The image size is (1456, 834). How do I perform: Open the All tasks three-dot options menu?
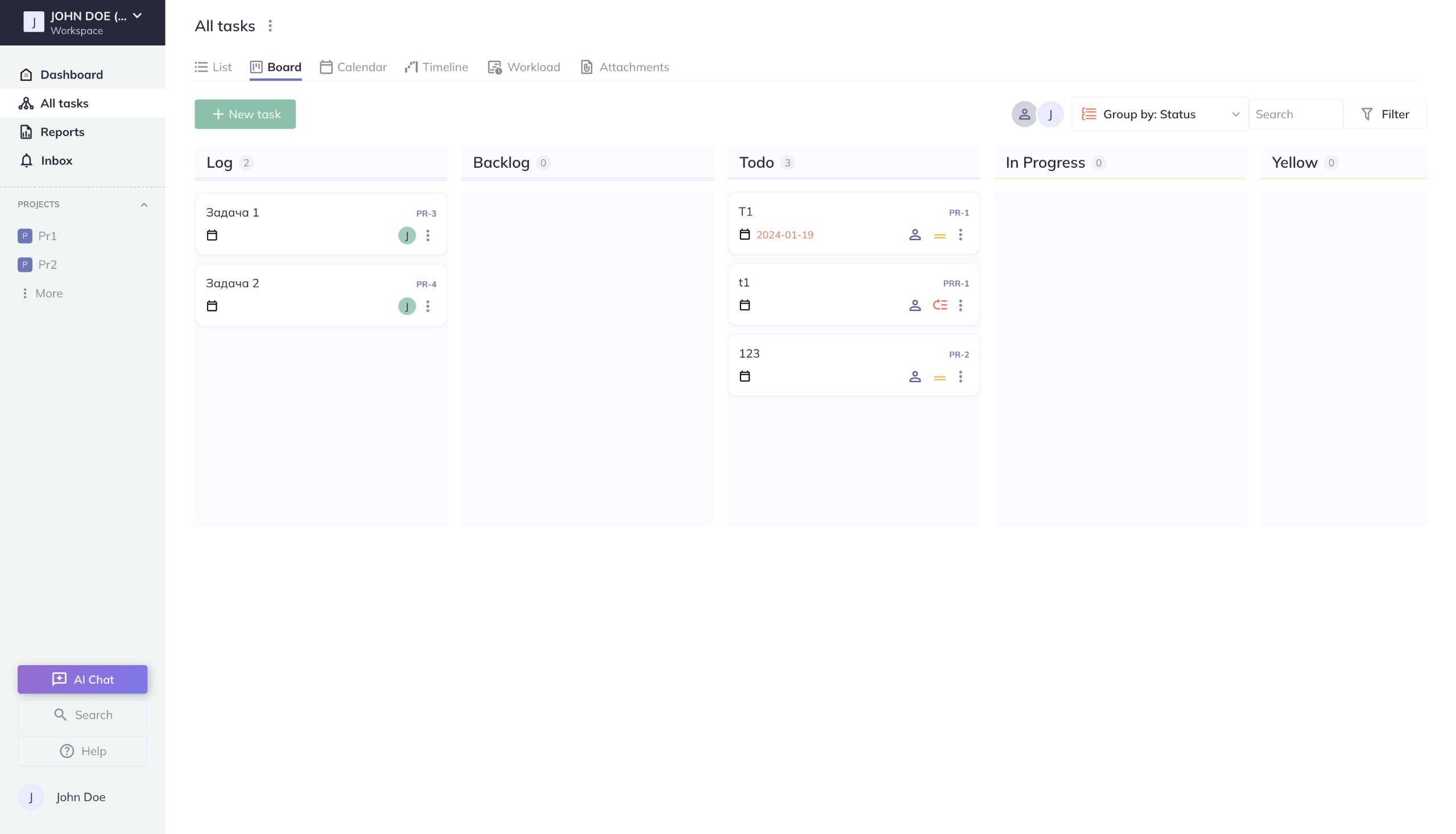click(x=270, y=26)
